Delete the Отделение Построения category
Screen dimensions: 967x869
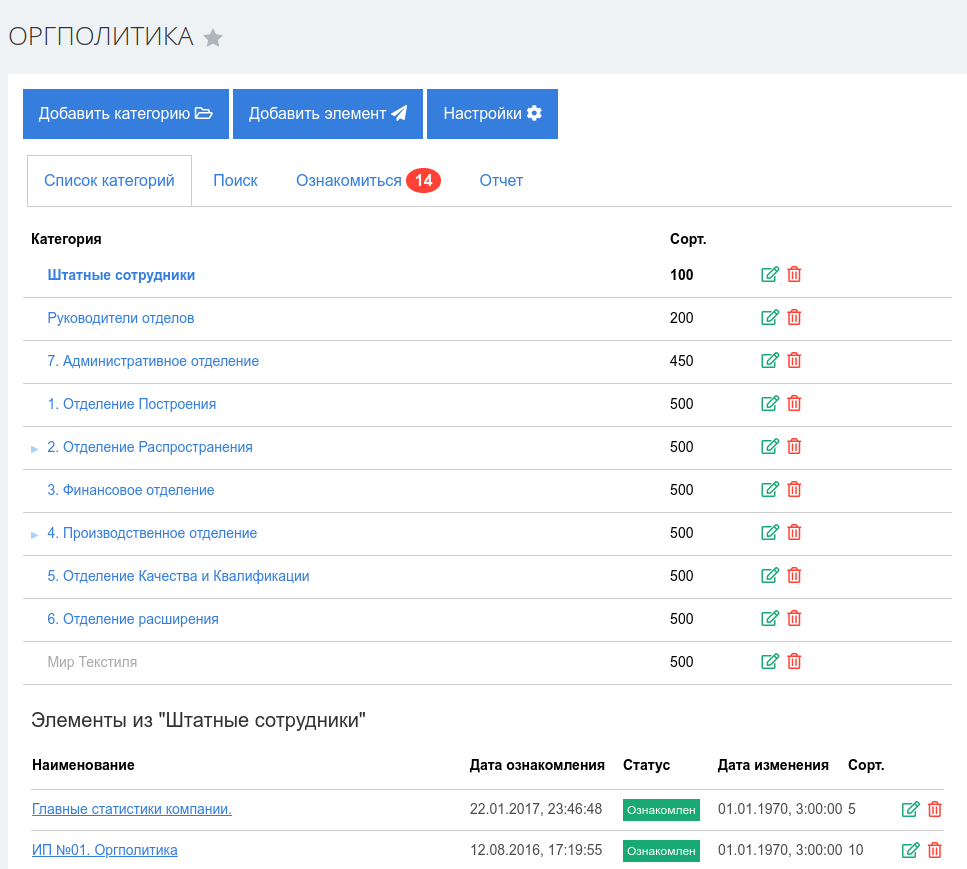(x=794, y=404)
